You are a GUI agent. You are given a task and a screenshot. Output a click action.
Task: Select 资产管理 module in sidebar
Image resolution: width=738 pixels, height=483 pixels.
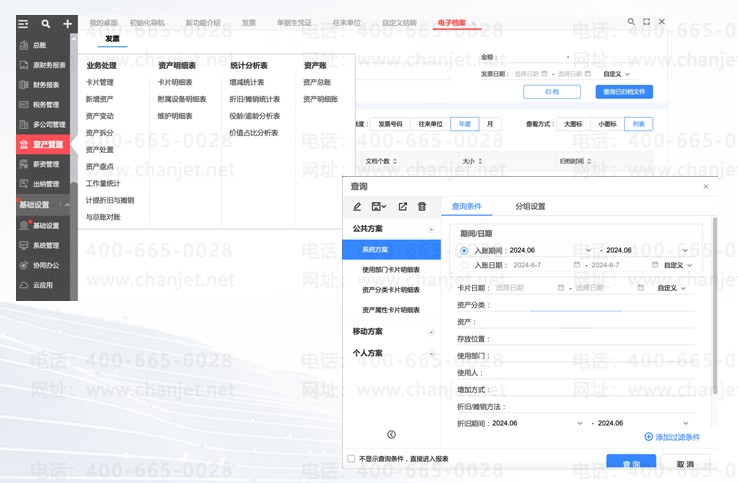pos(43,144)
